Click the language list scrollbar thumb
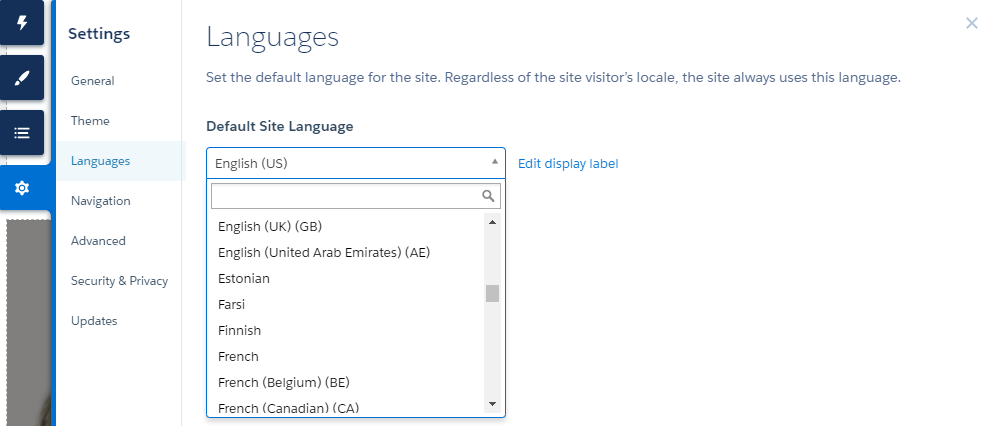Image resolution: width=991 pixels, height=426 pixels. pos(492,293)
